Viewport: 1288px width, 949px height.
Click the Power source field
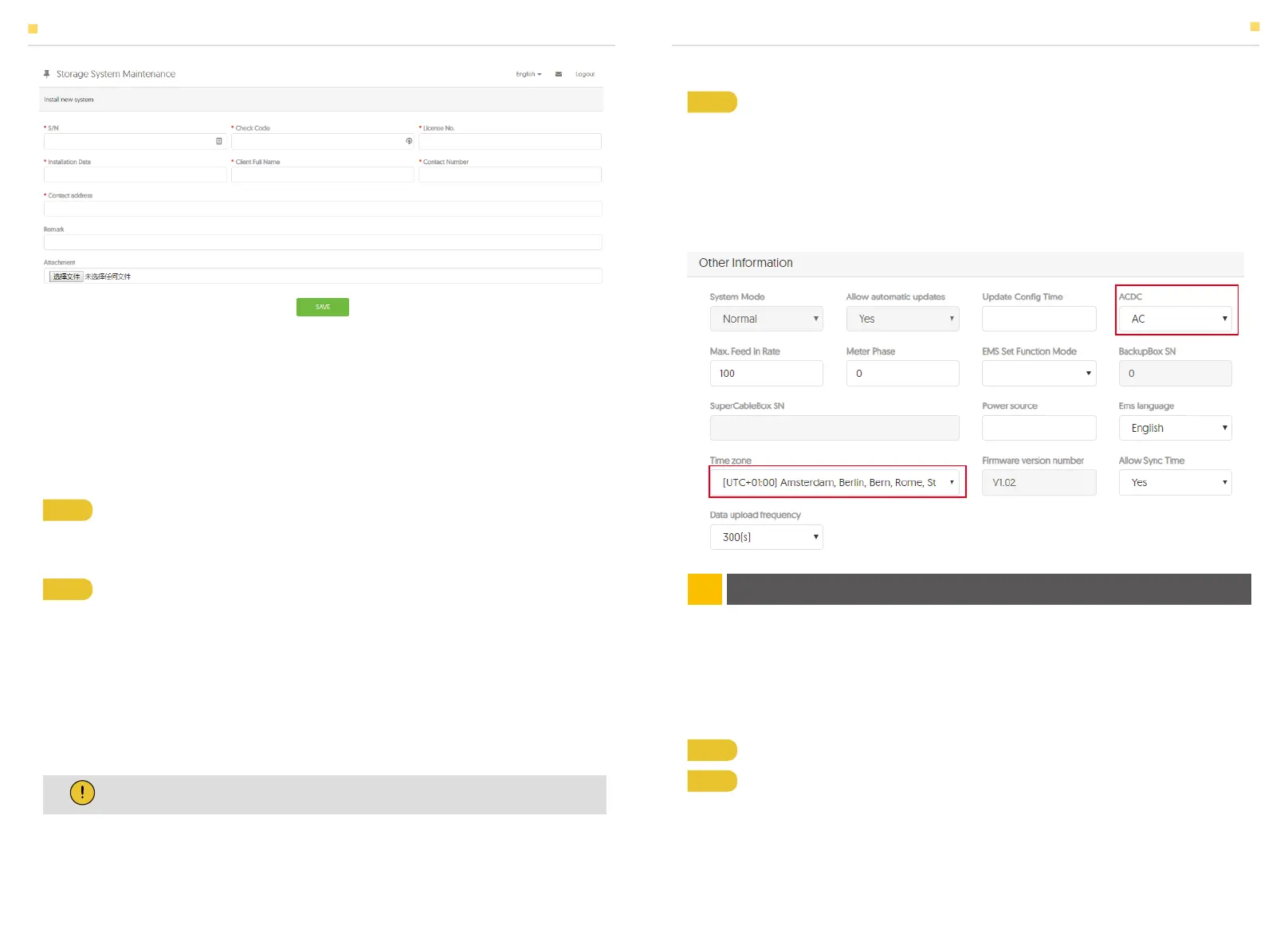[x=1039, y=428]
